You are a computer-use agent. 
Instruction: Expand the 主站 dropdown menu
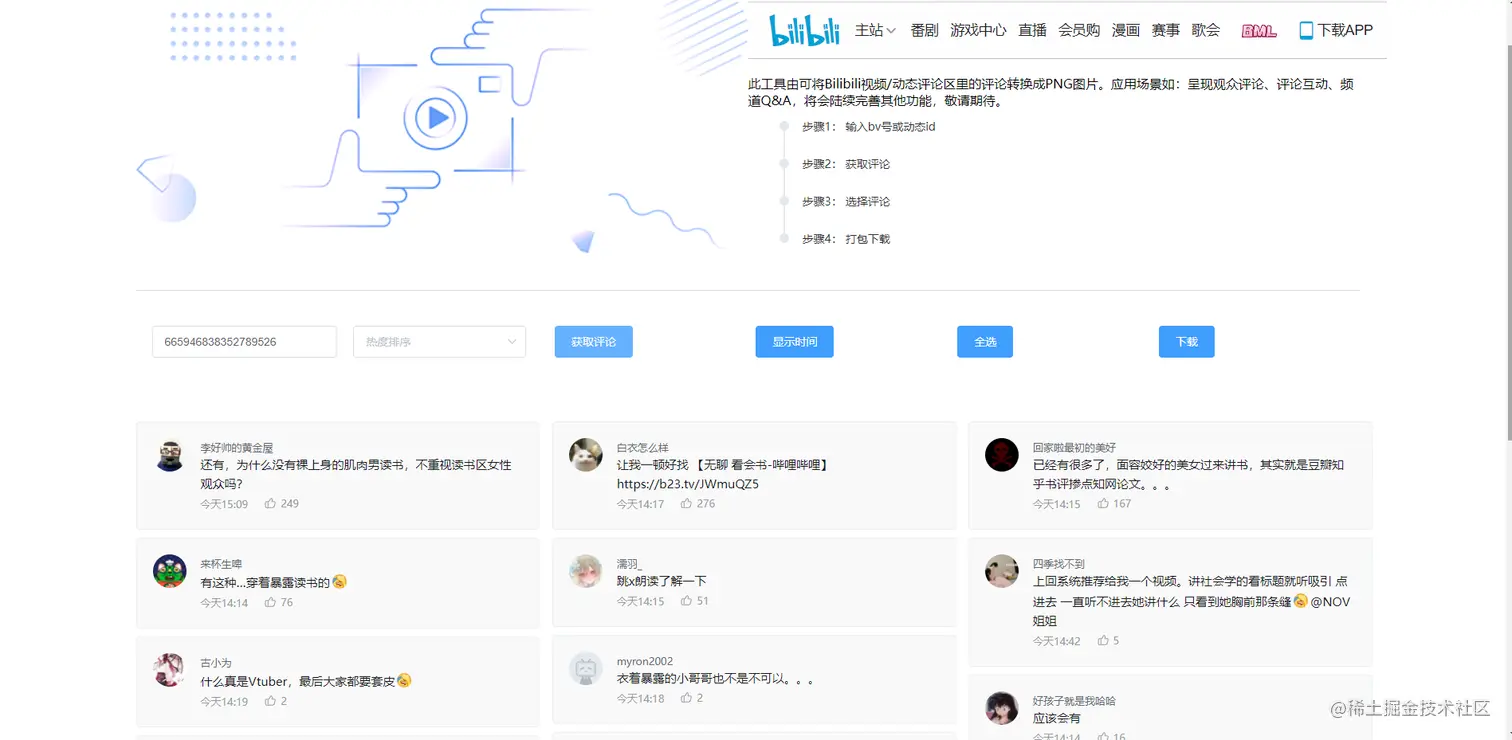click(x=875, y=31)
